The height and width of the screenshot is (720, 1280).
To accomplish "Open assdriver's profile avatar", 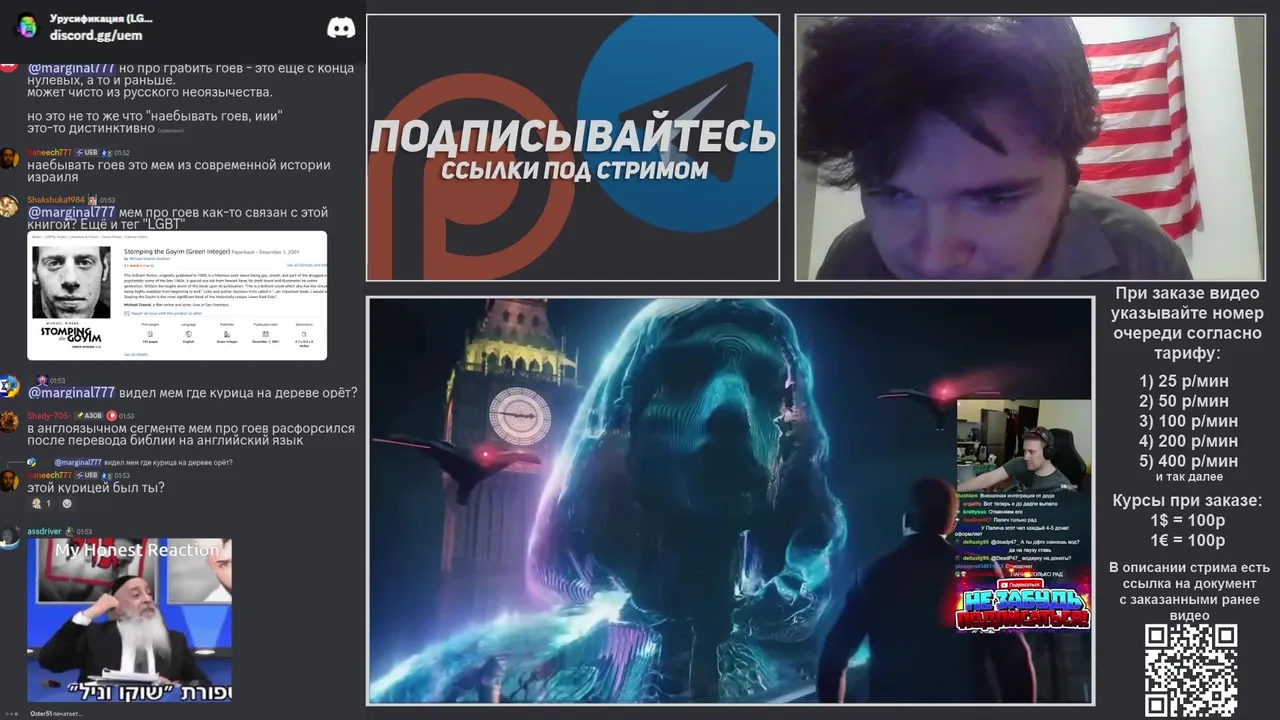I will [x=9, y=537].
